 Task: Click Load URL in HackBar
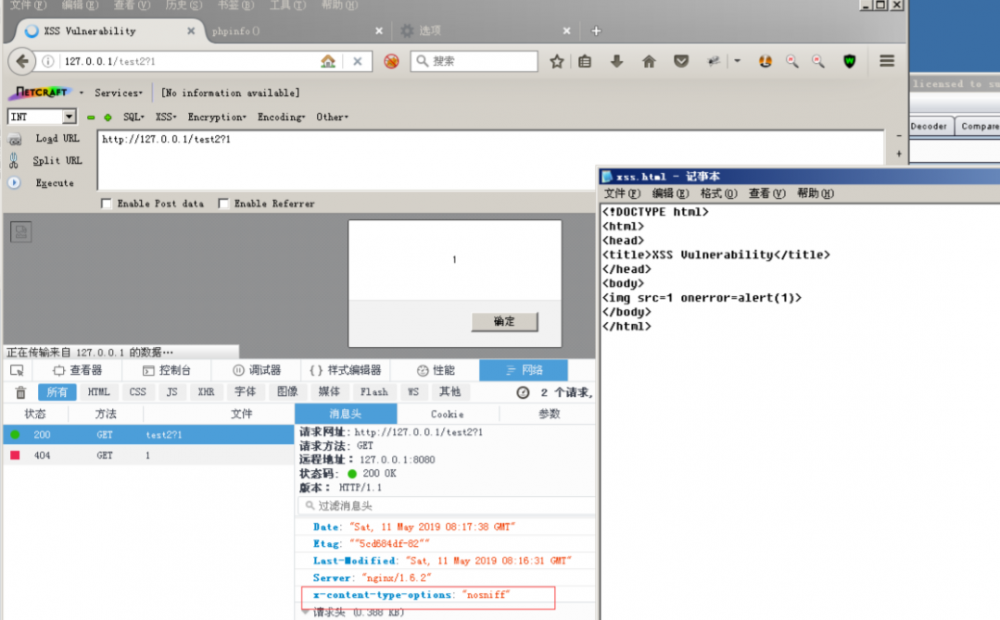pyautogui.click(x=57, y=138)
